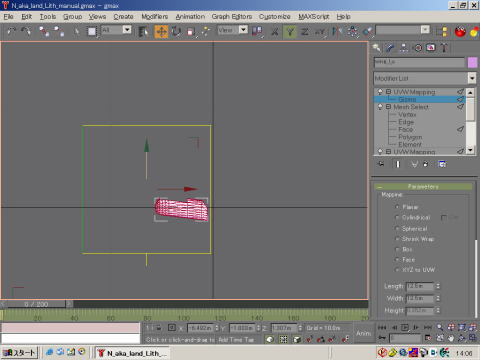Restrict transform to Y axis

pyautogui.click(x=290, y=31)
